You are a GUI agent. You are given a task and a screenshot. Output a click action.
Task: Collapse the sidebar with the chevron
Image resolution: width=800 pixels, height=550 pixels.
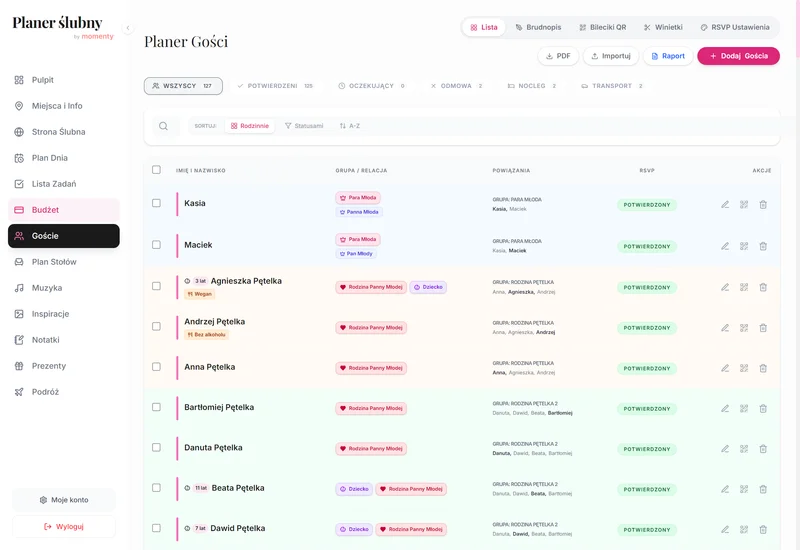[x=128, y=28]
